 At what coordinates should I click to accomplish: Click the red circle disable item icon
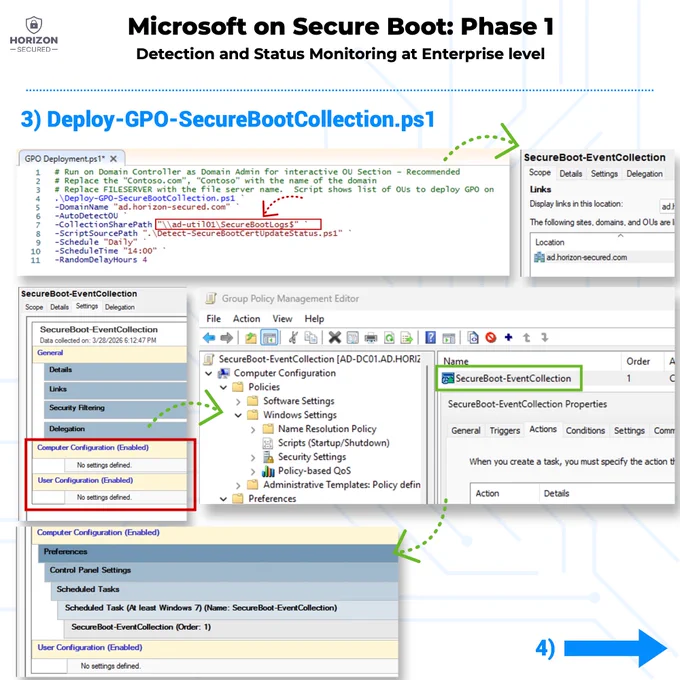click(x=491, y=337)
